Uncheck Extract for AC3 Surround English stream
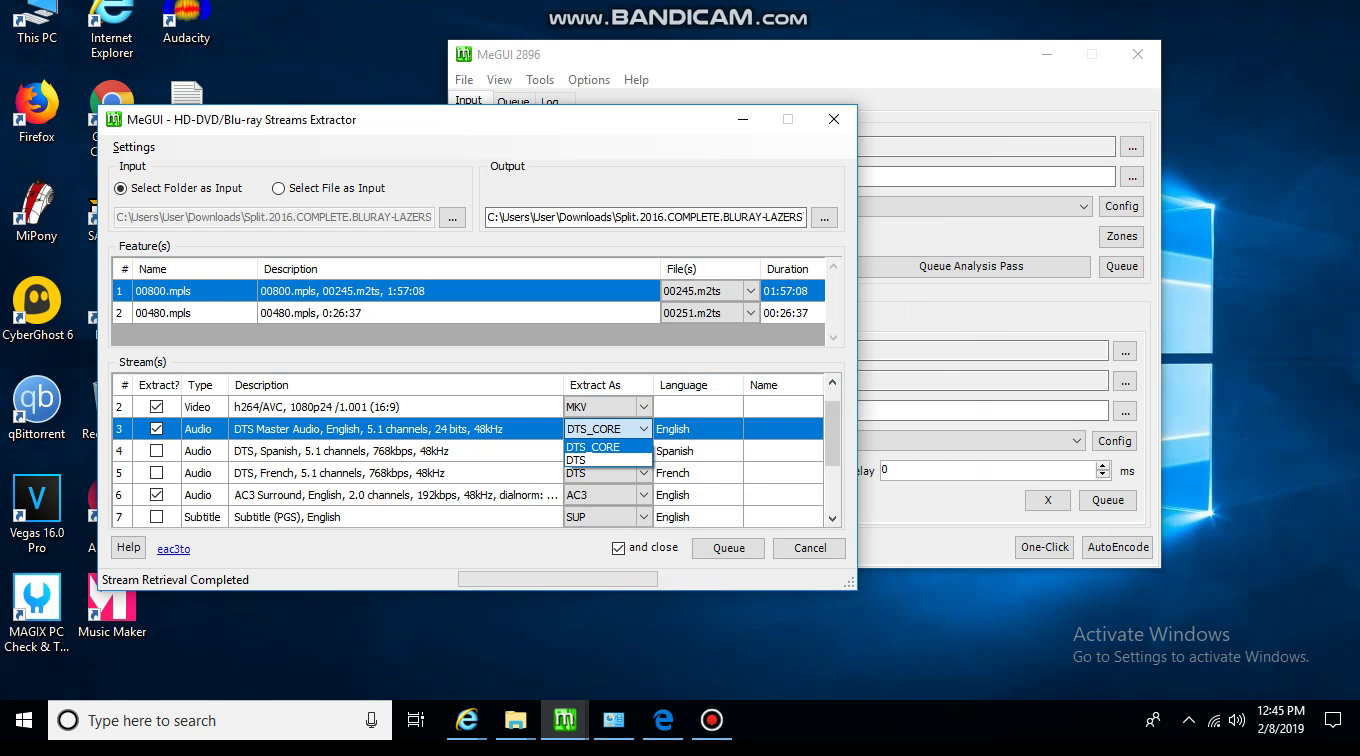This screenshot has height=756, width=1360. click(x=156, y=495)
